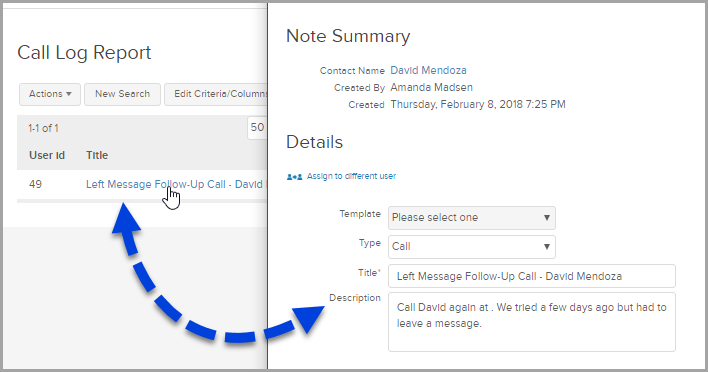The width and height of the screenshot is (708, 372).
Task: Sort by the Title column header
Action: tap(97, 155)
